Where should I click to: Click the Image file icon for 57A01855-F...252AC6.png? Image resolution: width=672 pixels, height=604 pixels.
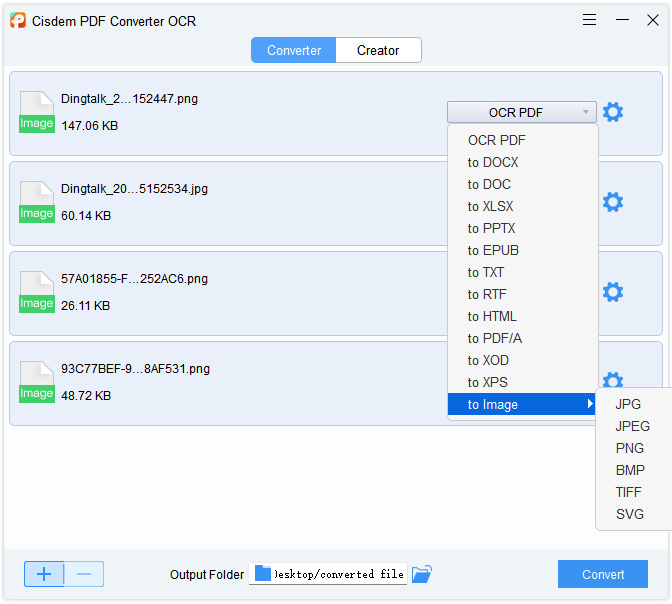37,292
